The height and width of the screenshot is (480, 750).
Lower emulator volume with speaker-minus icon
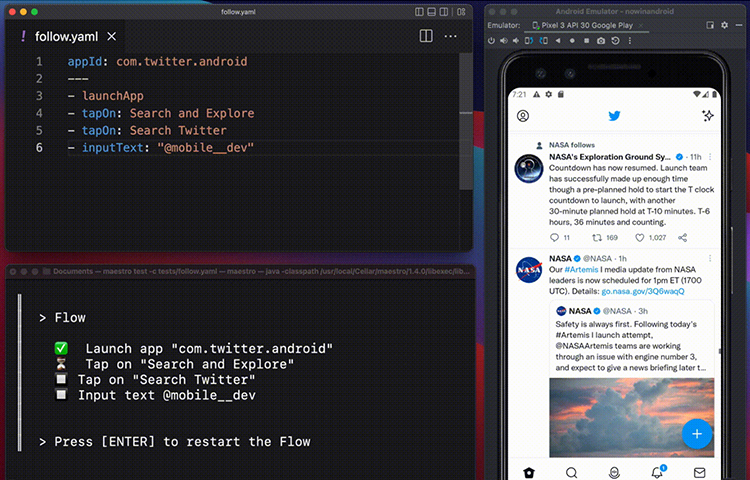point(516,41)
